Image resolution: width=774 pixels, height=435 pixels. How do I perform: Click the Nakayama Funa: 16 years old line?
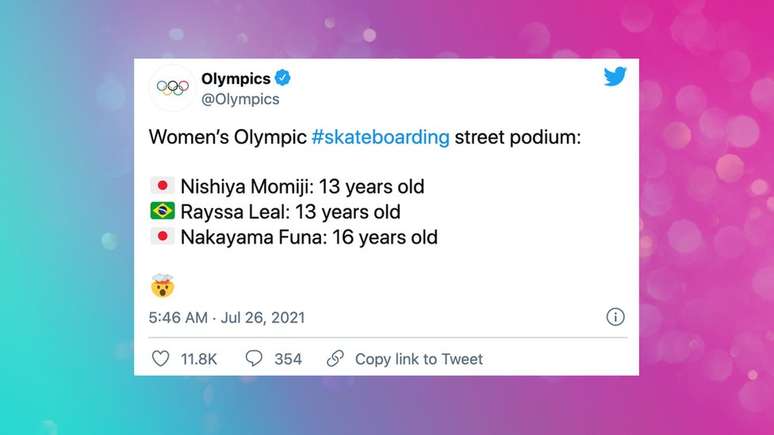(x=308, y=238)
